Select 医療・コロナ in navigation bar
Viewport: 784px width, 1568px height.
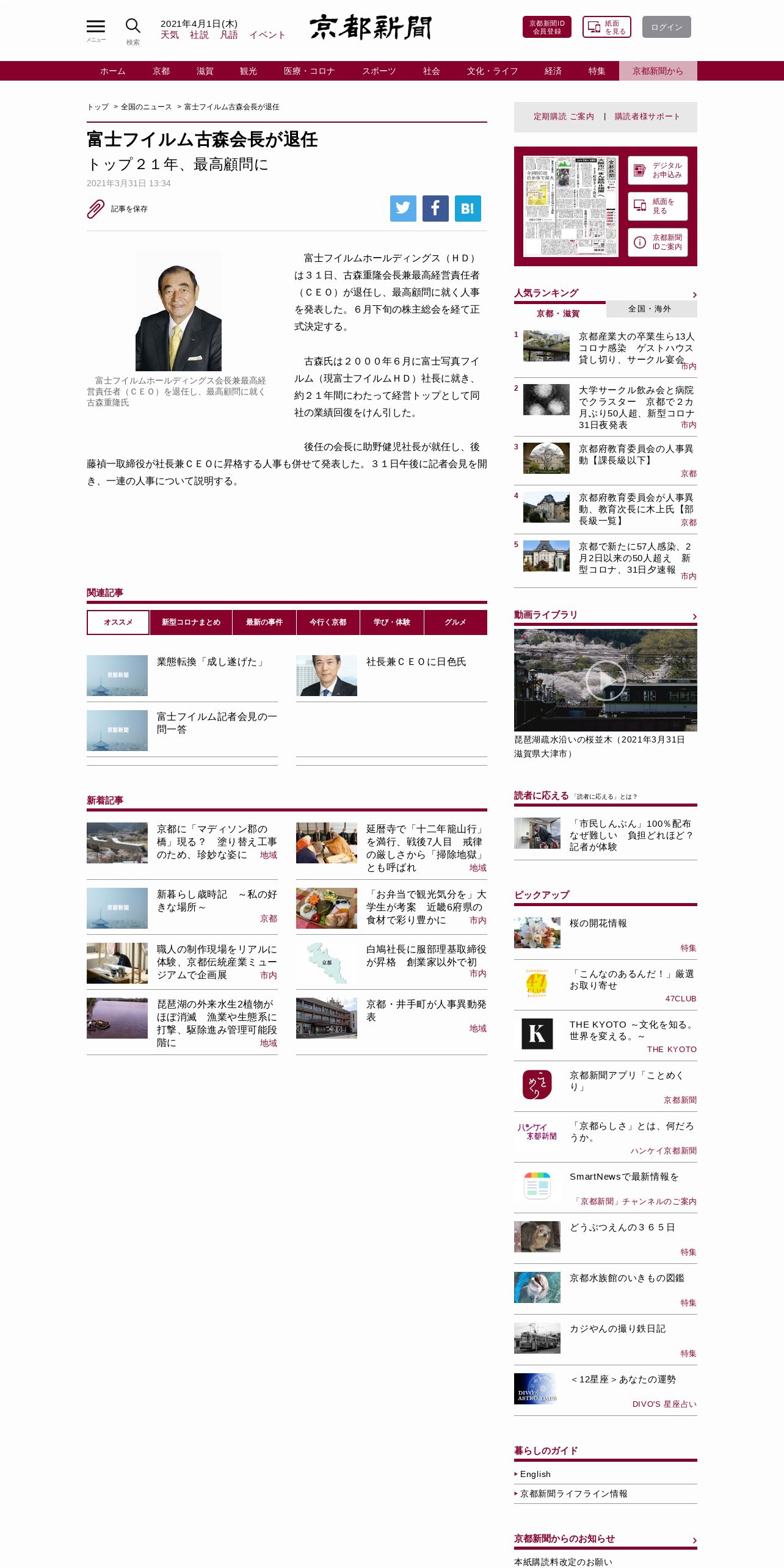[x=310, y=71]
